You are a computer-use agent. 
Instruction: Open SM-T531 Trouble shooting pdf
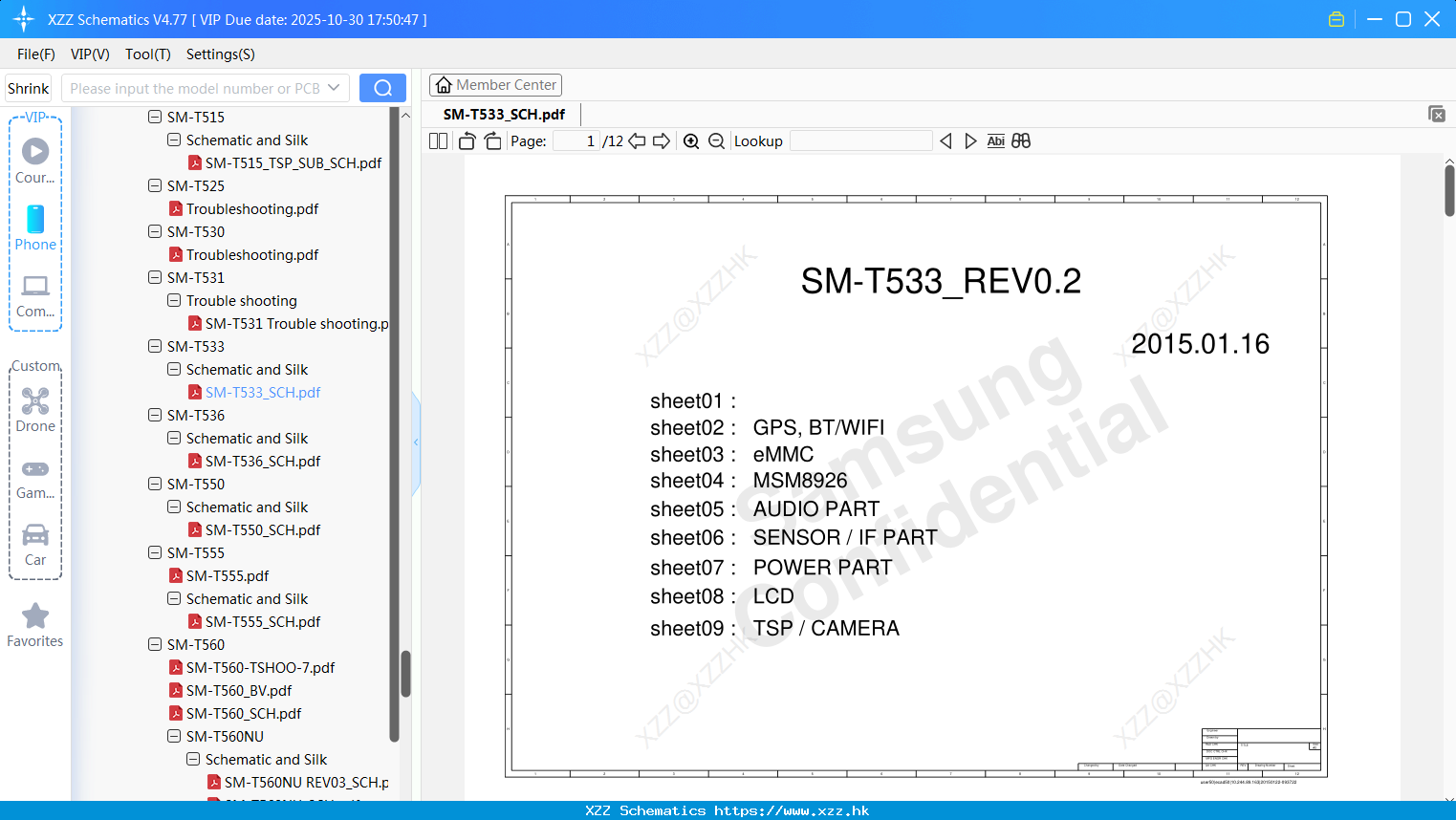pos(296,323)
